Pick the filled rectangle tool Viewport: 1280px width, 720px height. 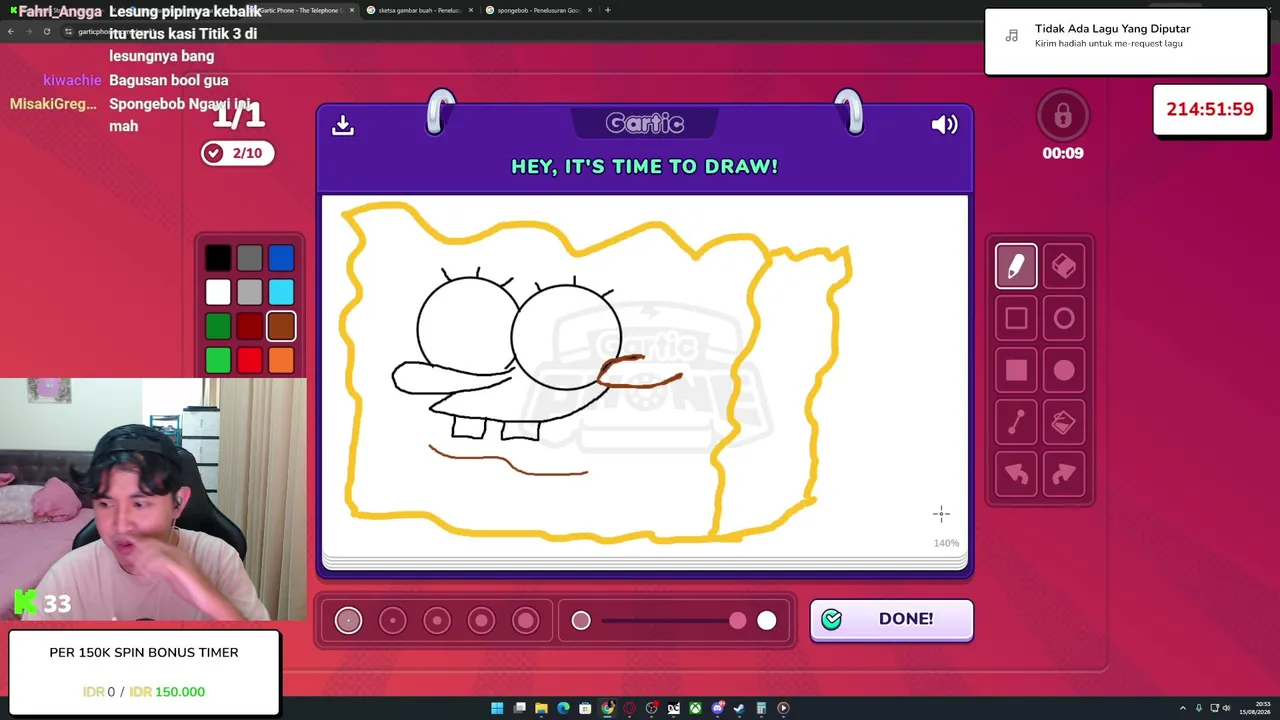click(x=1016, y=371)
